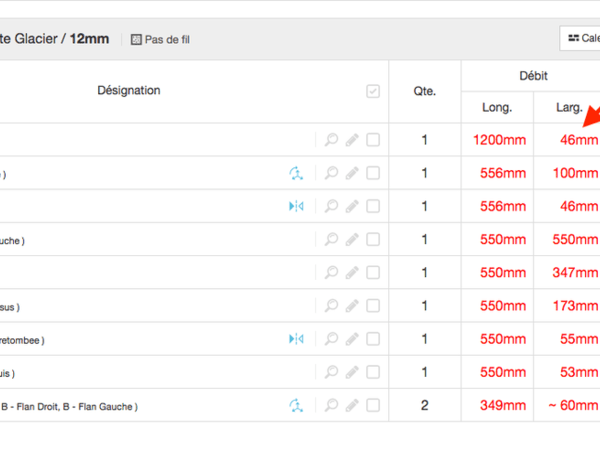Click the magnifier icon in the 1200mm row
The image size is (600, 450).
click(x=332, y=140)
